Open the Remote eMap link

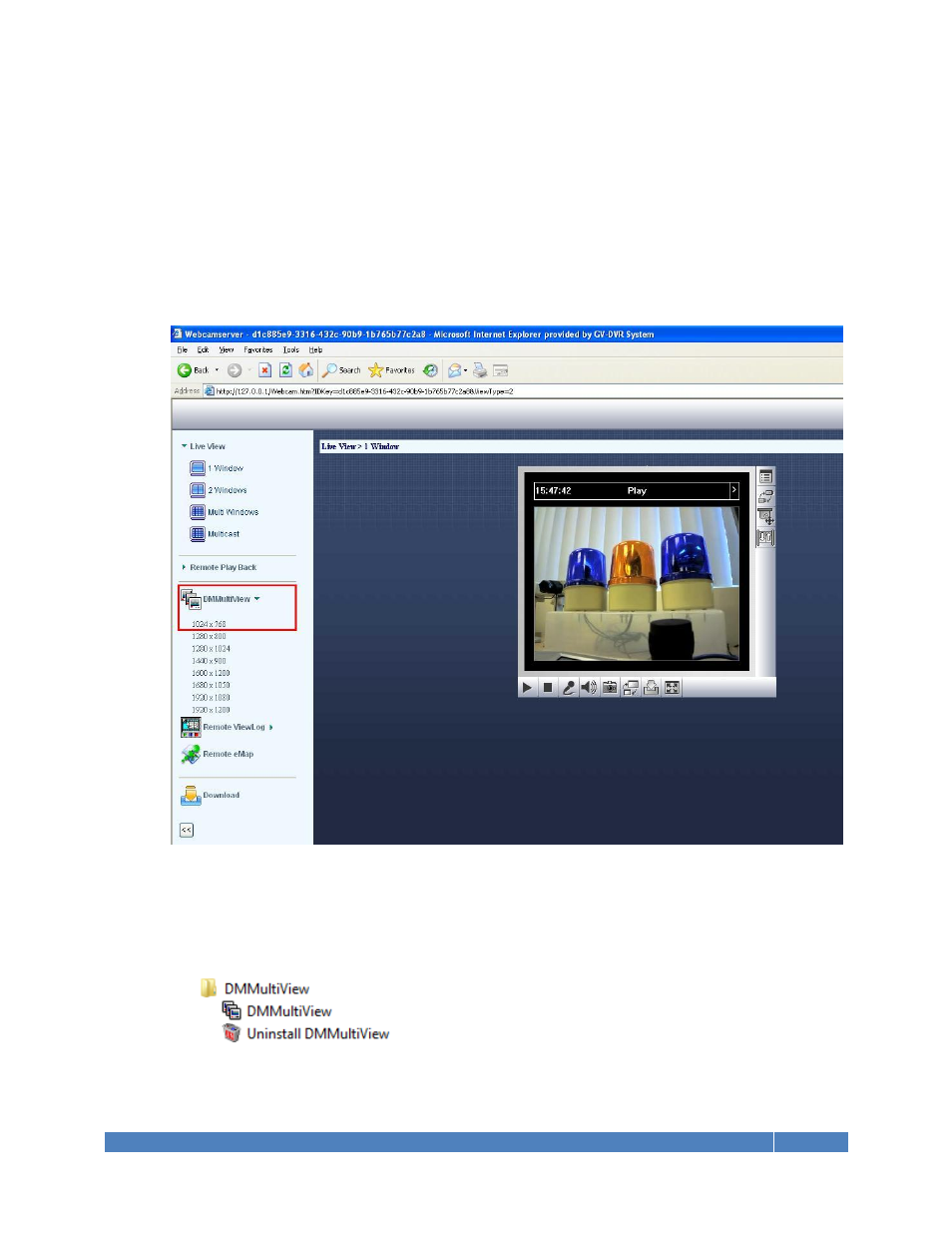point(229,754)
